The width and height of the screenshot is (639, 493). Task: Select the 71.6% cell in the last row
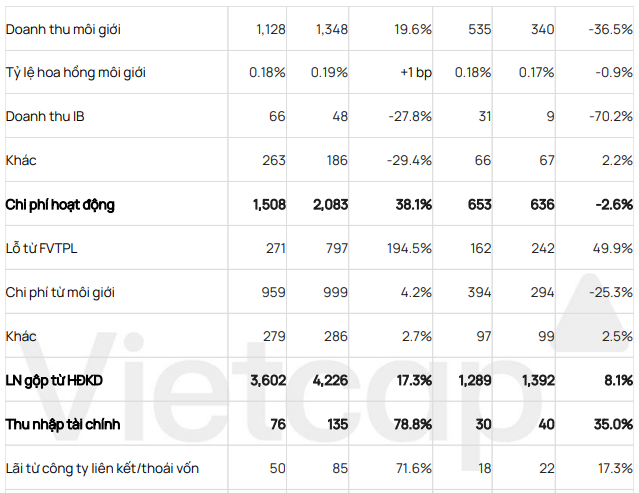pos(412,469)
